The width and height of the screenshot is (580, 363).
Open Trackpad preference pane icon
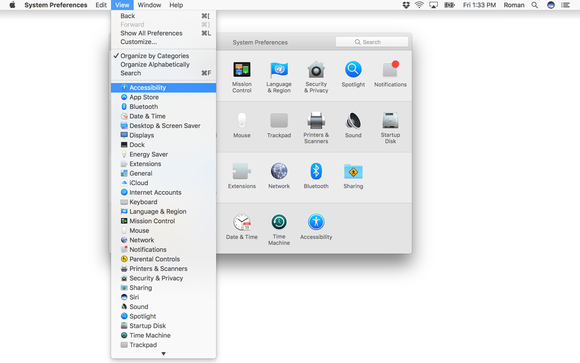click(x=279, y=121)
